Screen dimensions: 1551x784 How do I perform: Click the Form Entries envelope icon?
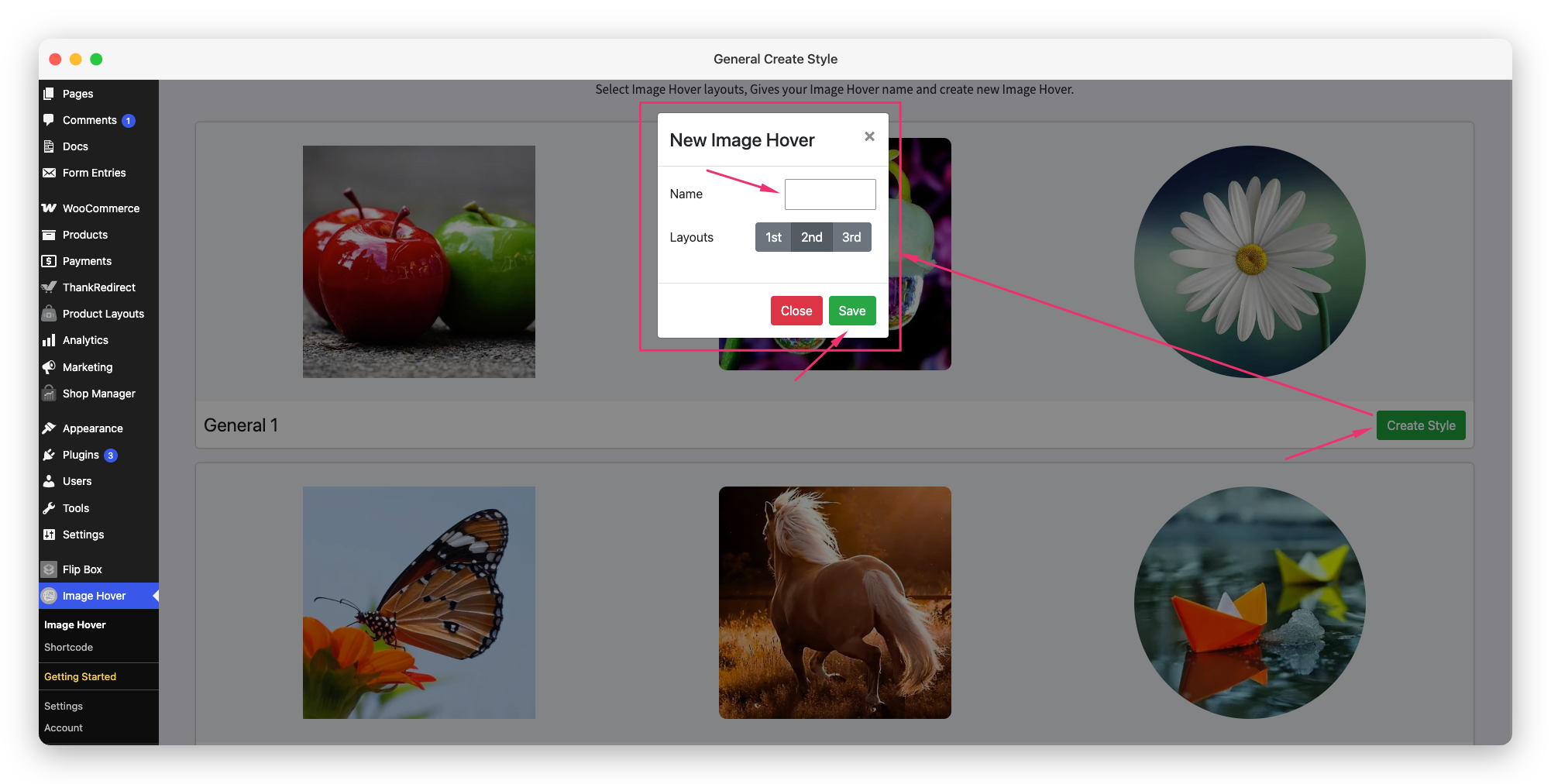[x=49, y=173]
